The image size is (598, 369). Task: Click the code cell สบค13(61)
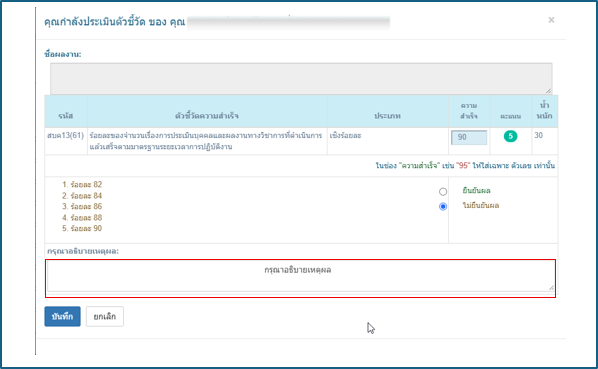(x=66, y=135)
